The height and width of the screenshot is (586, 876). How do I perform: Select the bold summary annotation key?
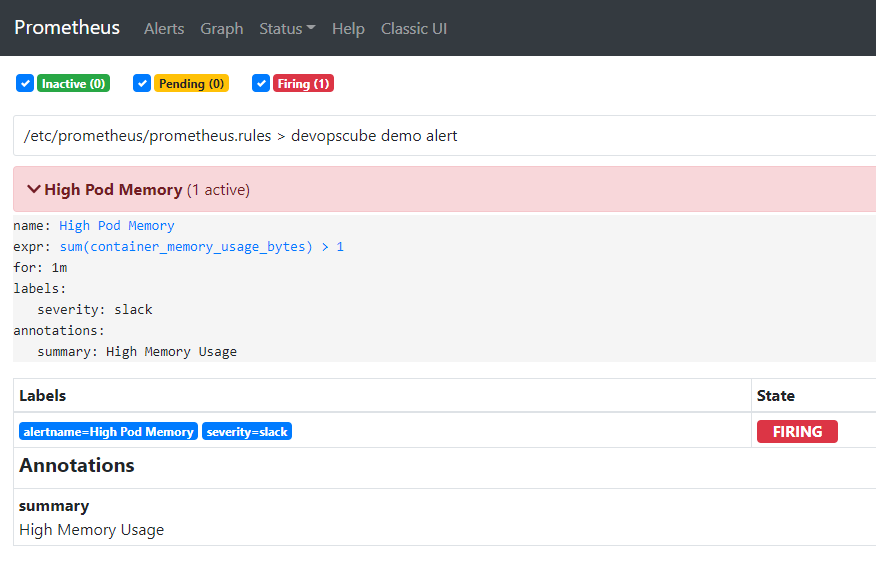tap(54, 506)
